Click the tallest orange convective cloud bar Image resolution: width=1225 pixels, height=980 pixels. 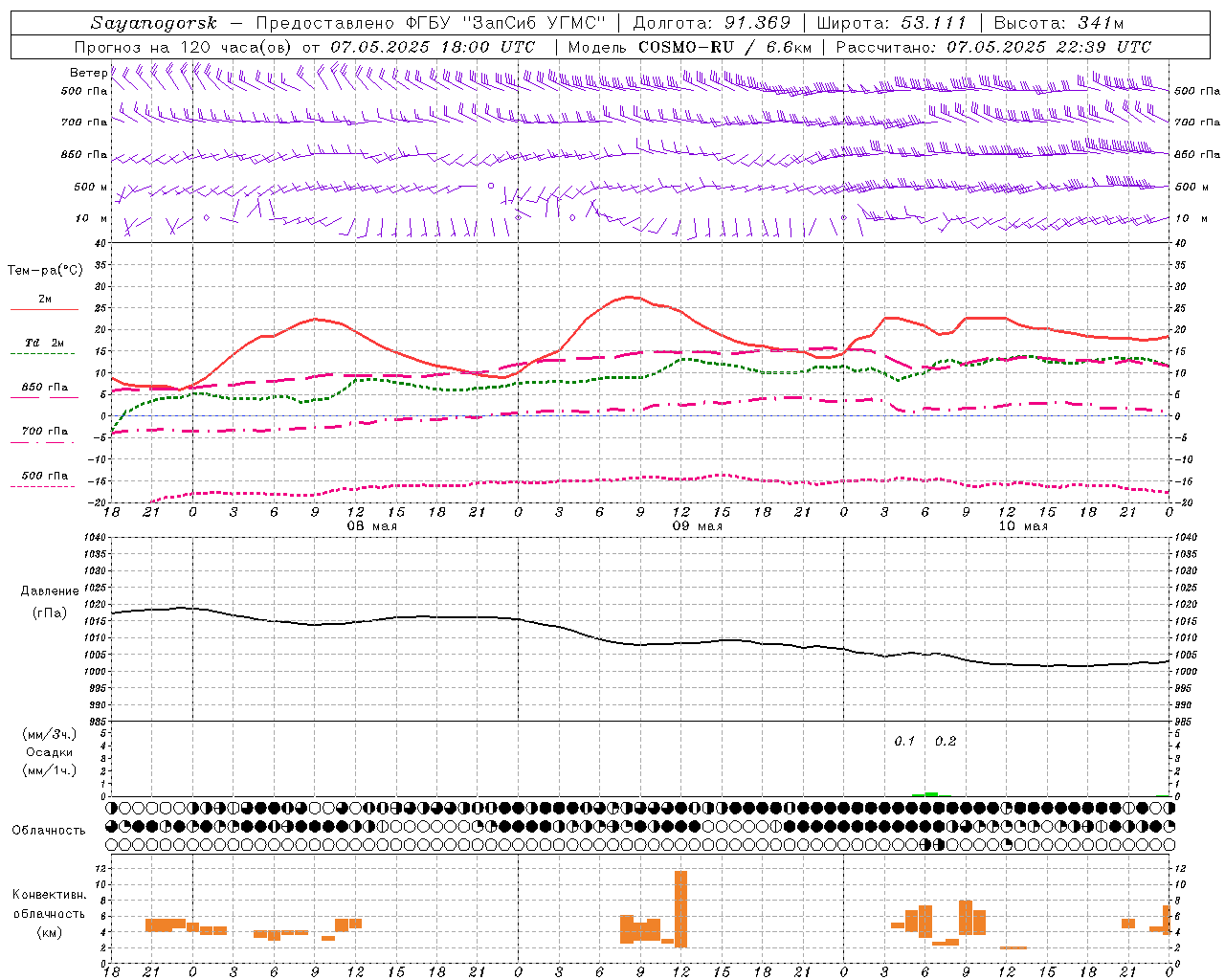(x=681, y=909)
